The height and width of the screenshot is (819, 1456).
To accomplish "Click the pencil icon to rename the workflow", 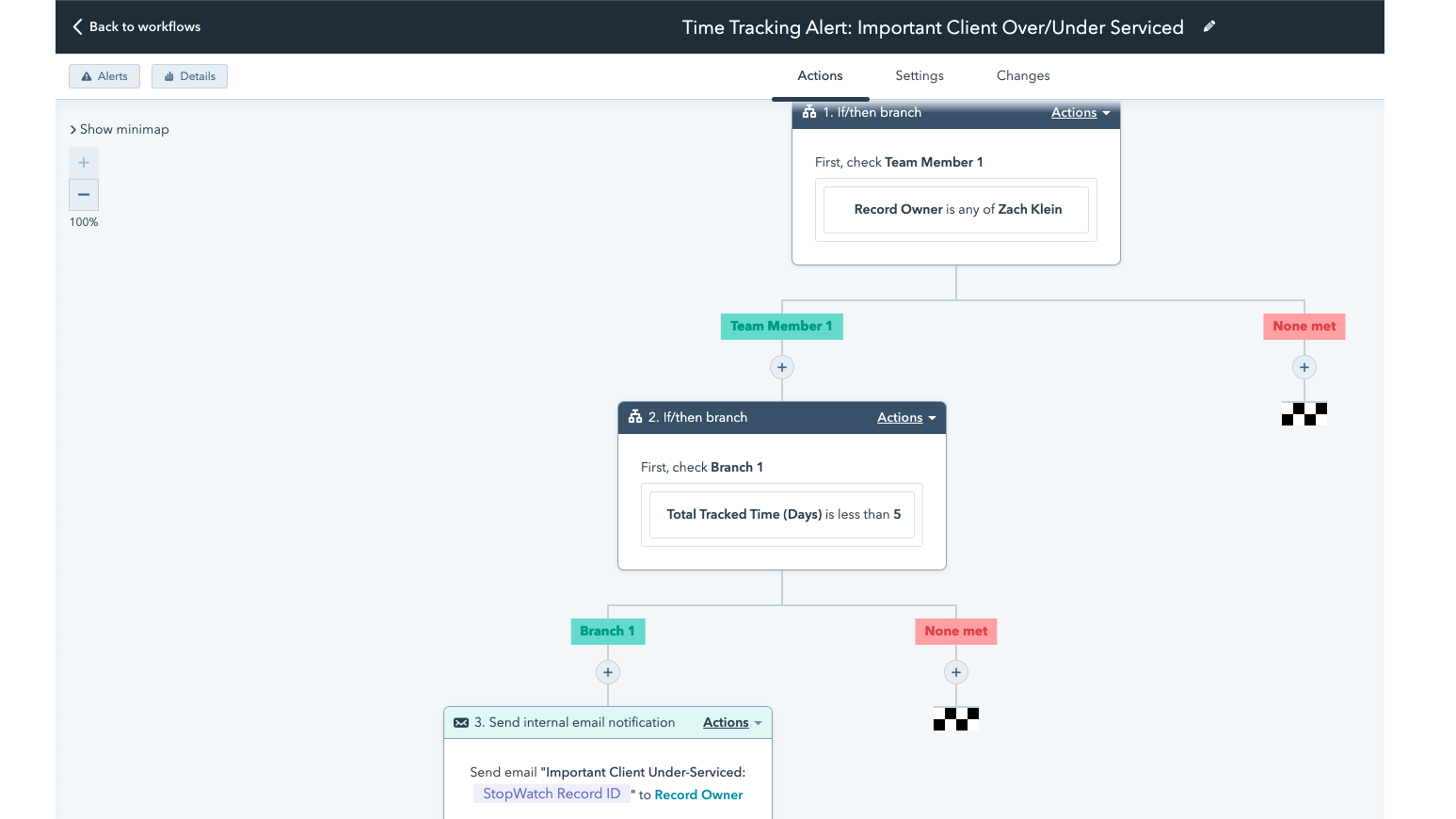I will (1209, 26).
